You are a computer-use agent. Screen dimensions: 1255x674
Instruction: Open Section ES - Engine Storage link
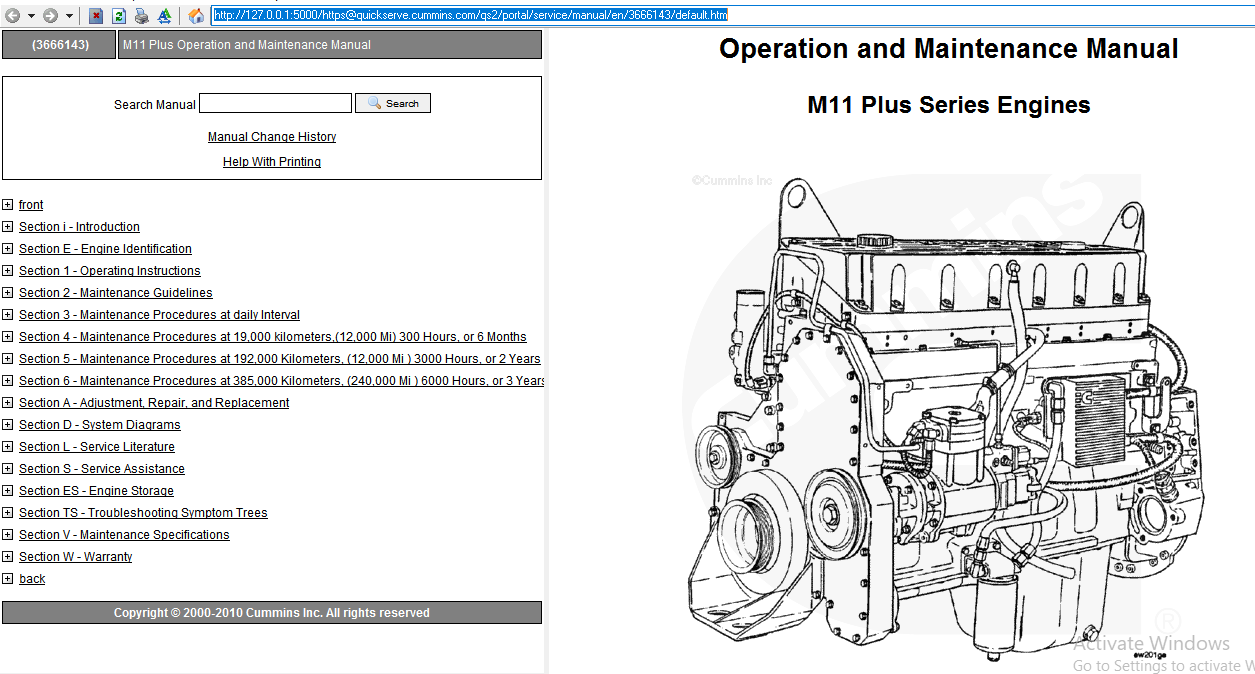click(96, 491)
